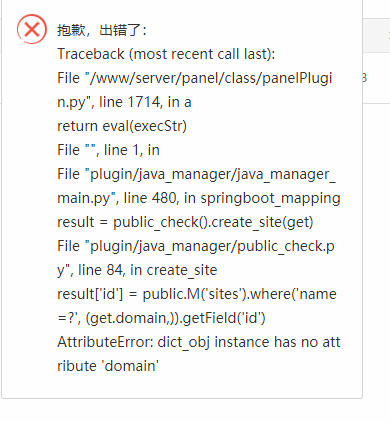This screenshot has height=422, width=390.
Task: Click the 'File "", line 1, in' line
Action: pos(108,150)
